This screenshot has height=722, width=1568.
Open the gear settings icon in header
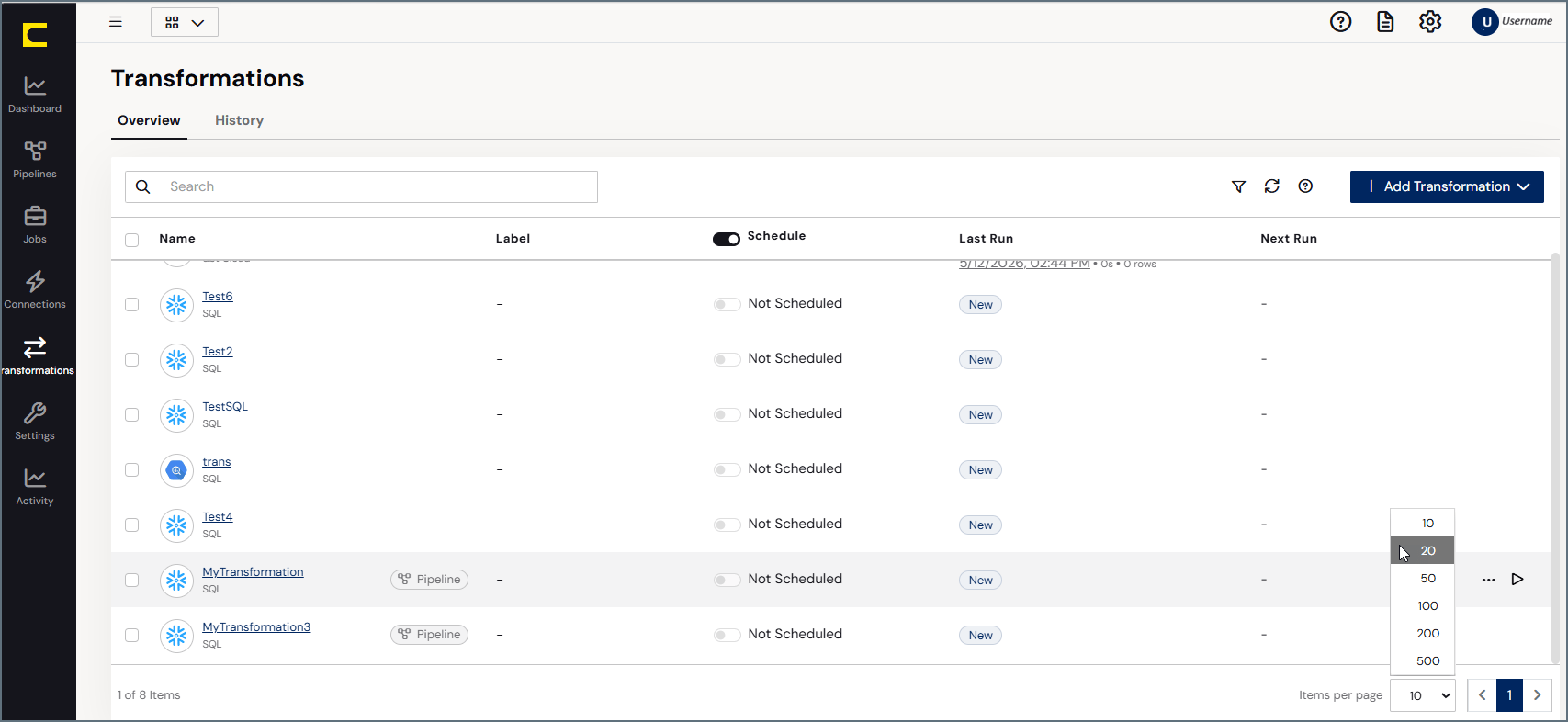[x=1430, y=21]
